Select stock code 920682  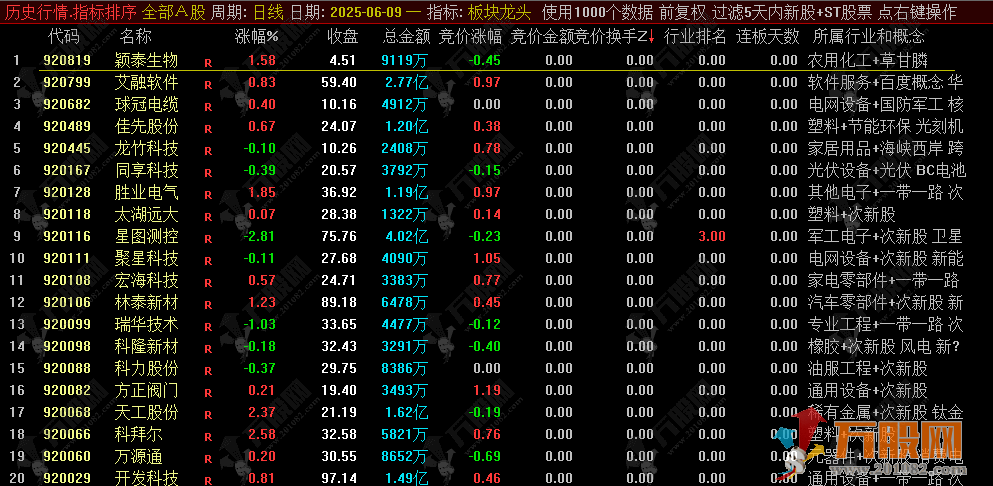pos(67,105)
